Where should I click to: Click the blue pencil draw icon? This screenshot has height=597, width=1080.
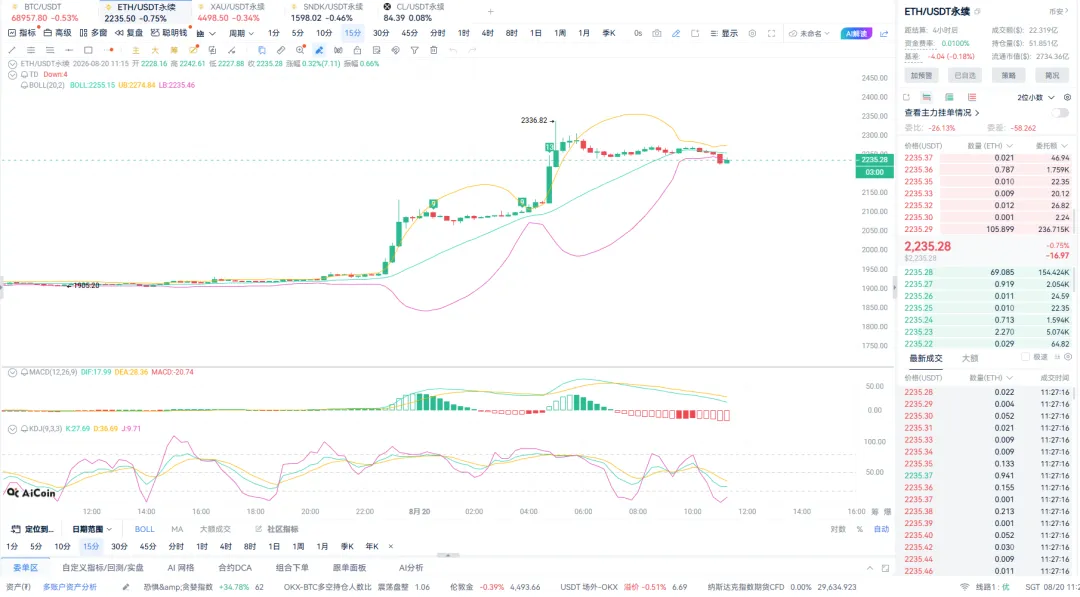(676, 33)
